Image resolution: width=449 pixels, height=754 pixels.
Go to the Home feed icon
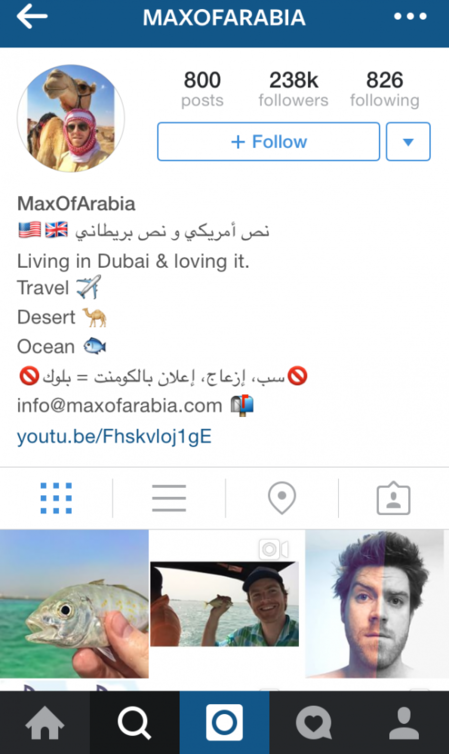(x=45, y=723)
